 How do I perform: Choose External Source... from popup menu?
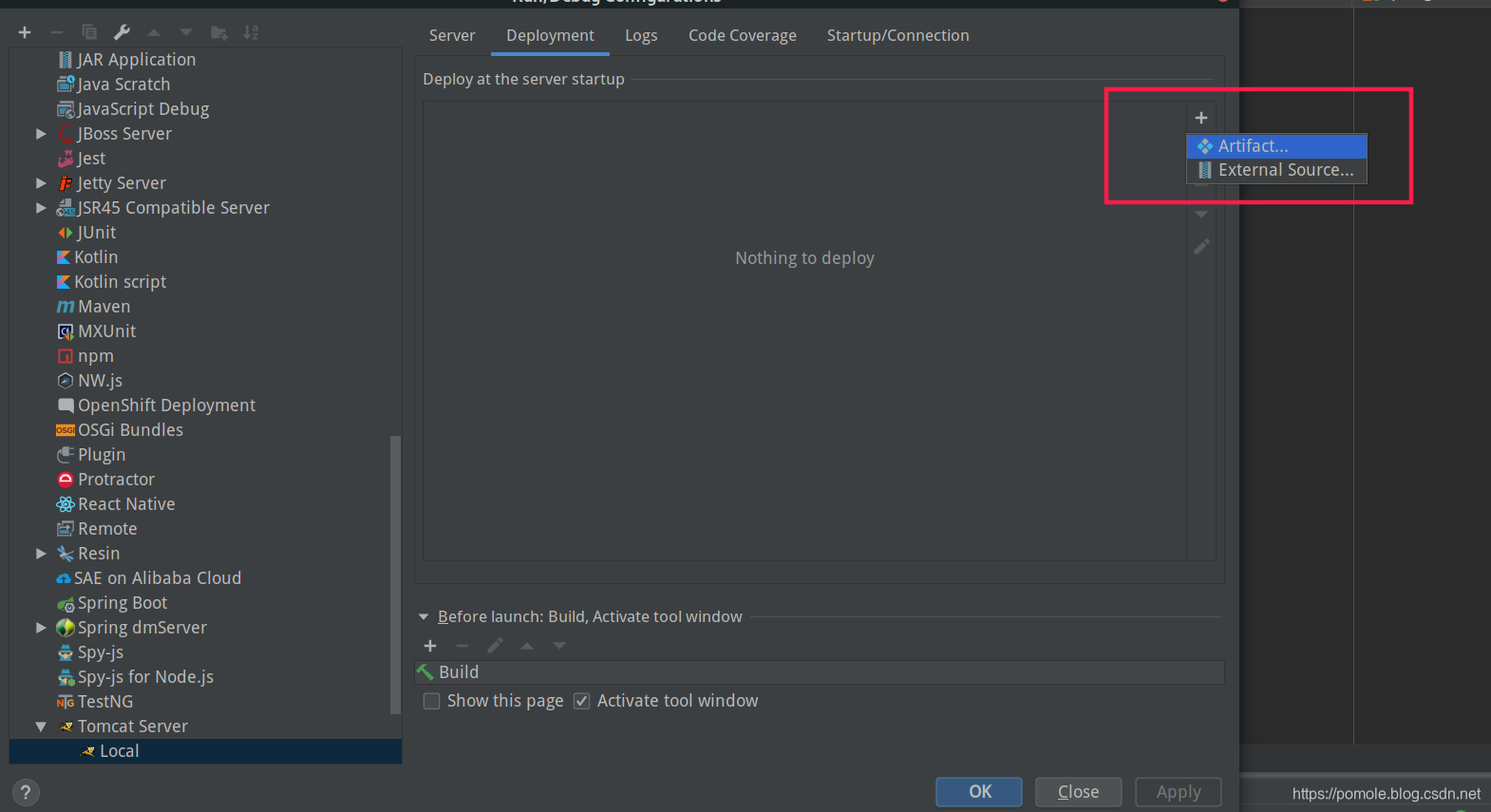click(x=1276, y=170)
